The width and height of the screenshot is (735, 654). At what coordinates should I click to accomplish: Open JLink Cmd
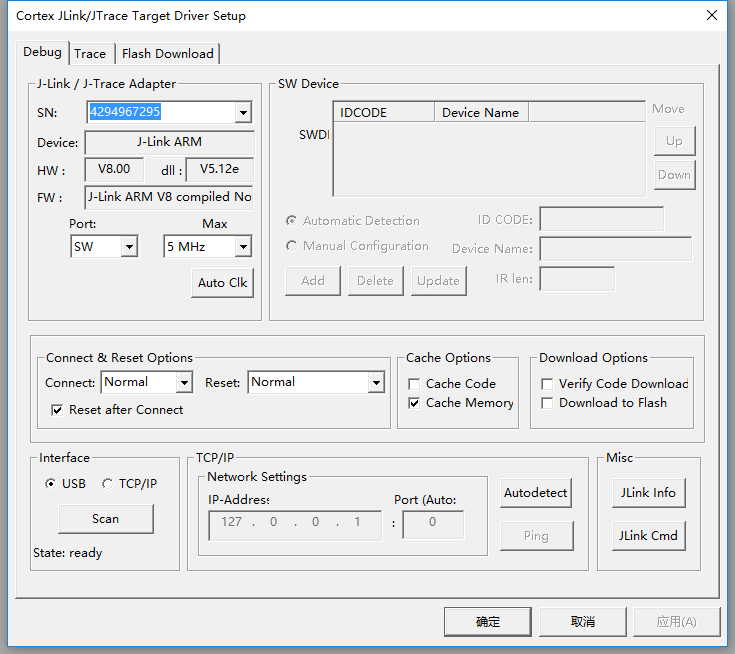[648, 535]
